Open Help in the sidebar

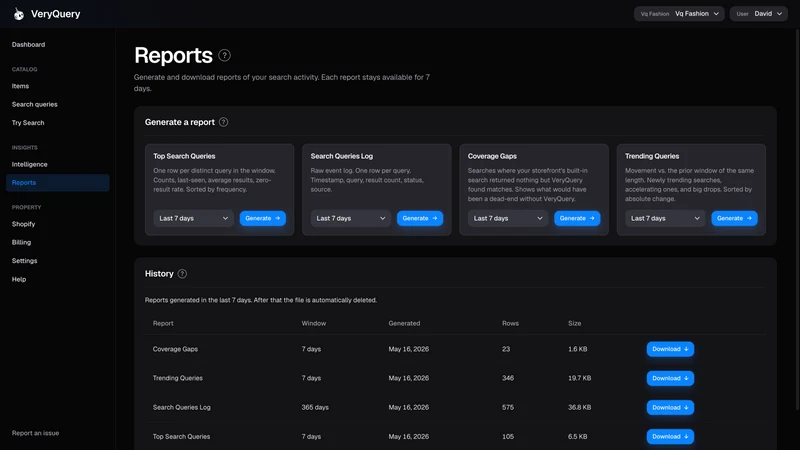(19, 279)
